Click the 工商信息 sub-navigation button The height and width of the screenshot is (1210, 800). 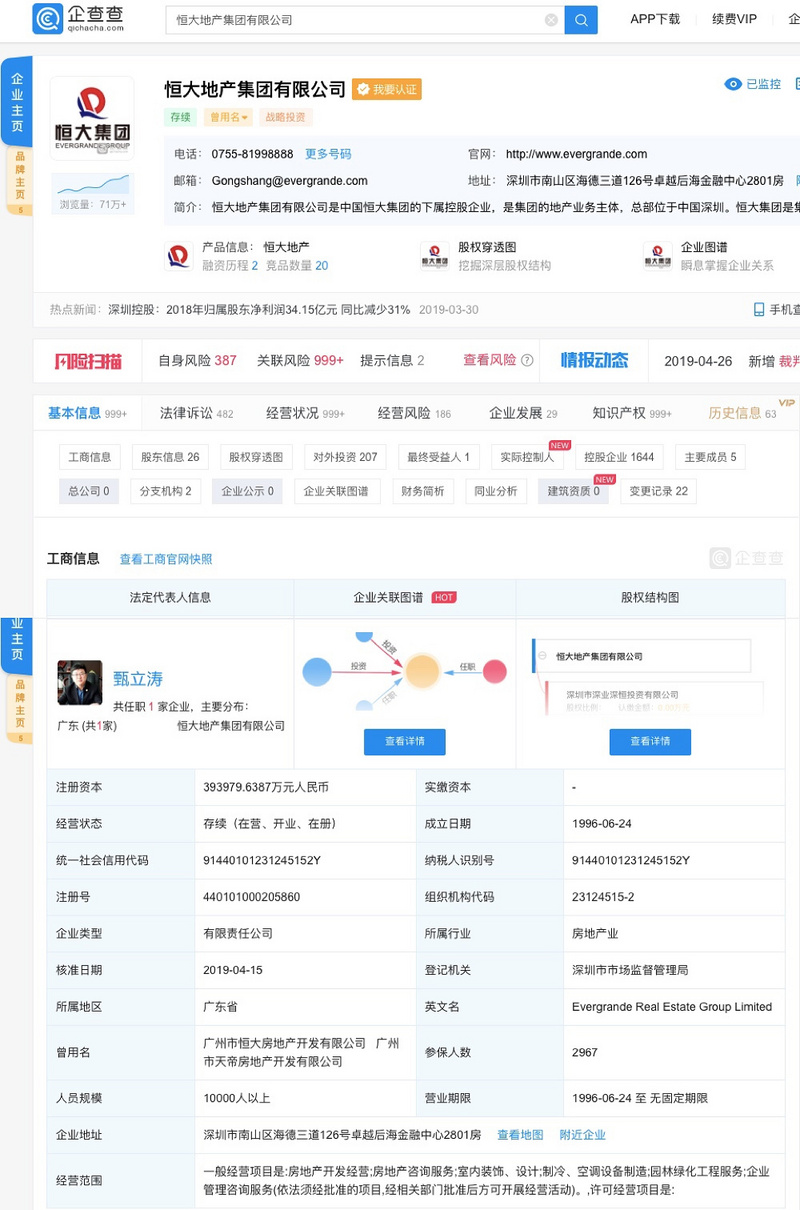pos(90,457)
